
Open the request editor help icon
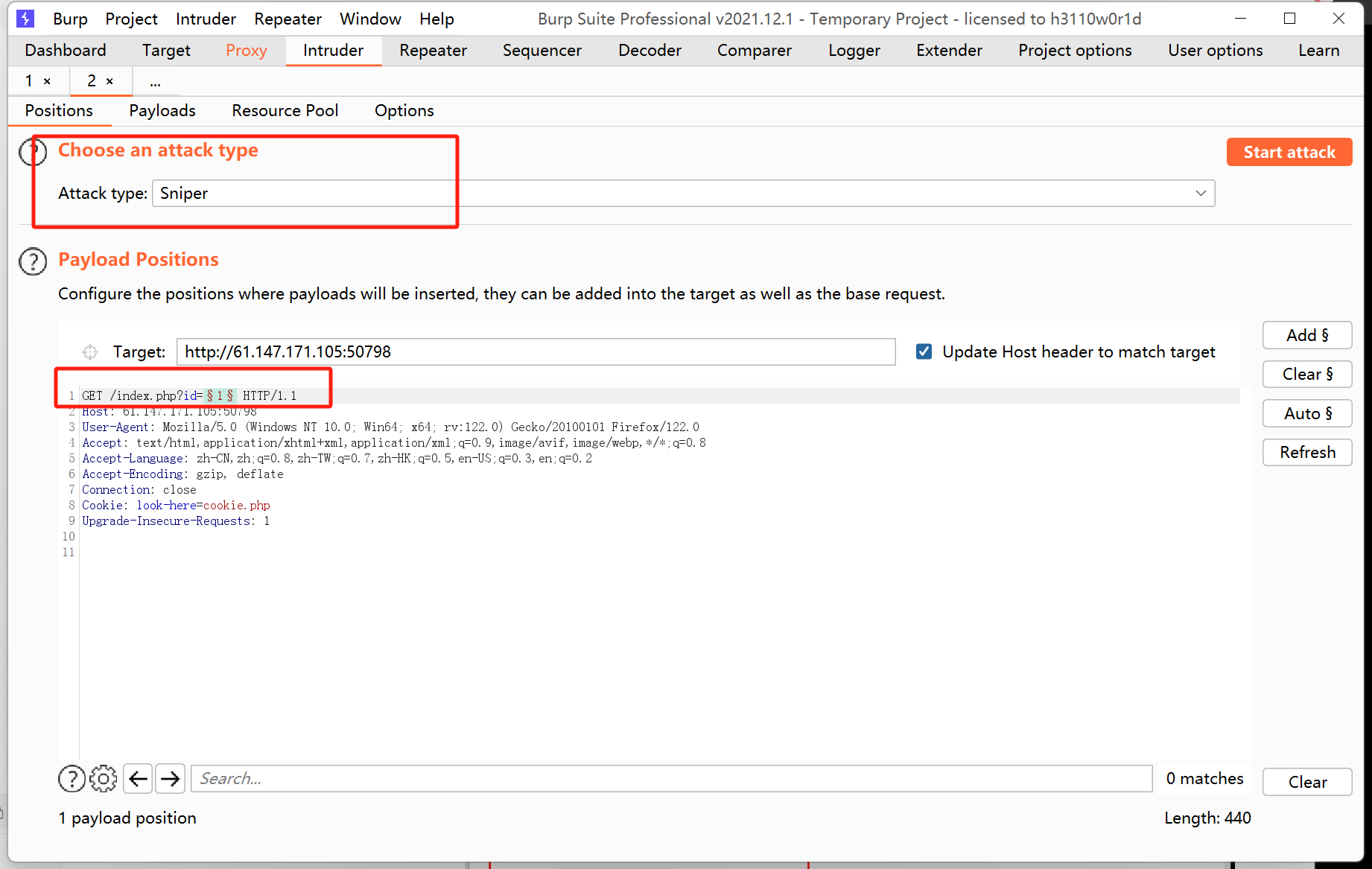click(x=72, y=779)
